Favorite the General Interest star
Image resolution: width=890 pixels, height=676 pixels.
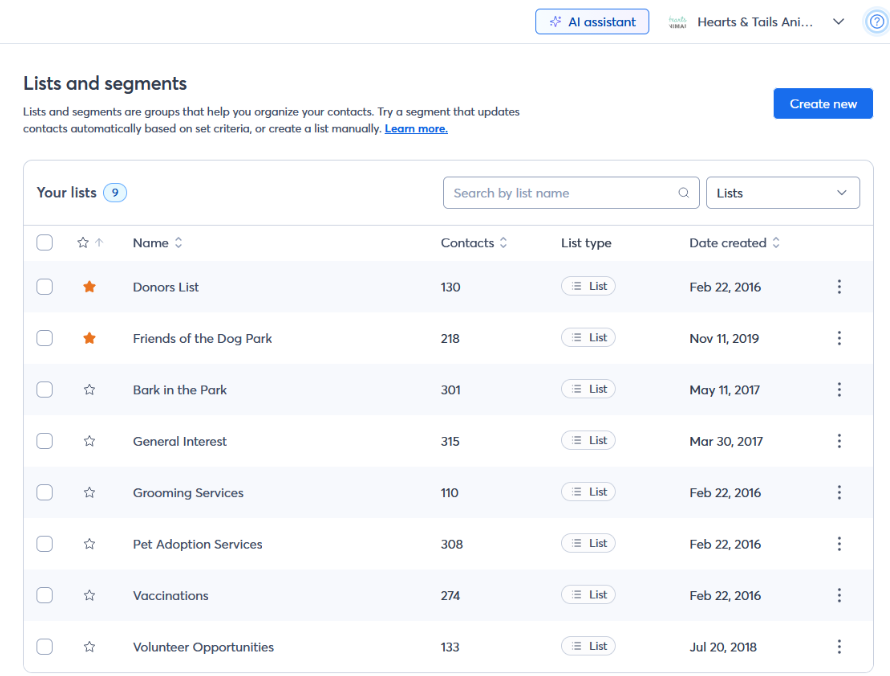pos(89,441)
